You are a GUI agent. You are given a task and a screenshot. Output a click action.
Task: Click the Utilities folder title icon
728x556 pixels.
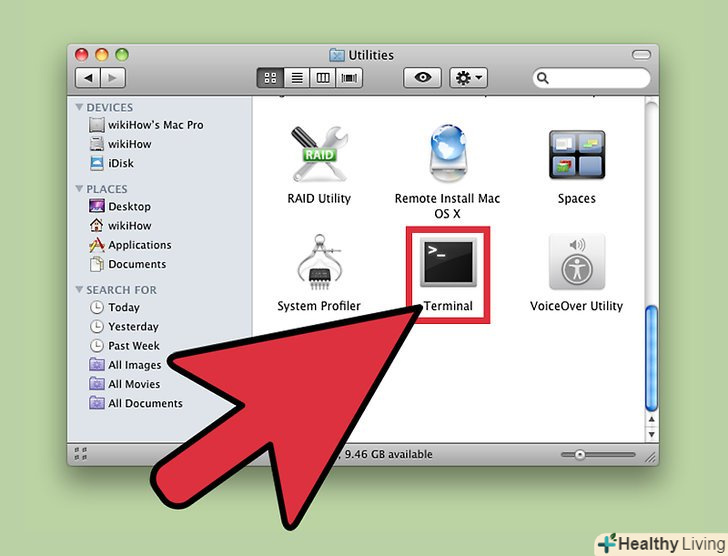point(337,55)
